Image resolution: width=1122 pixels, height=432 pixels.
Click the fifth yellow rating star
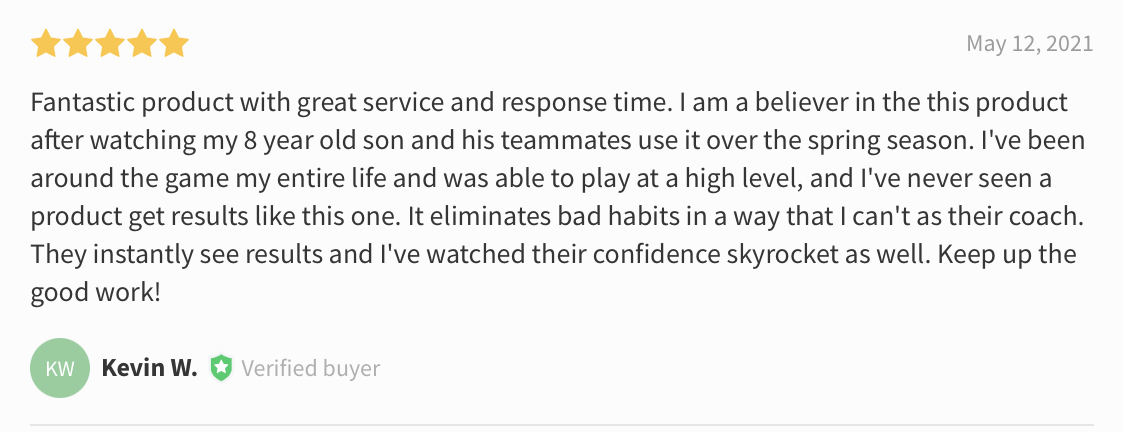point(174,44)
